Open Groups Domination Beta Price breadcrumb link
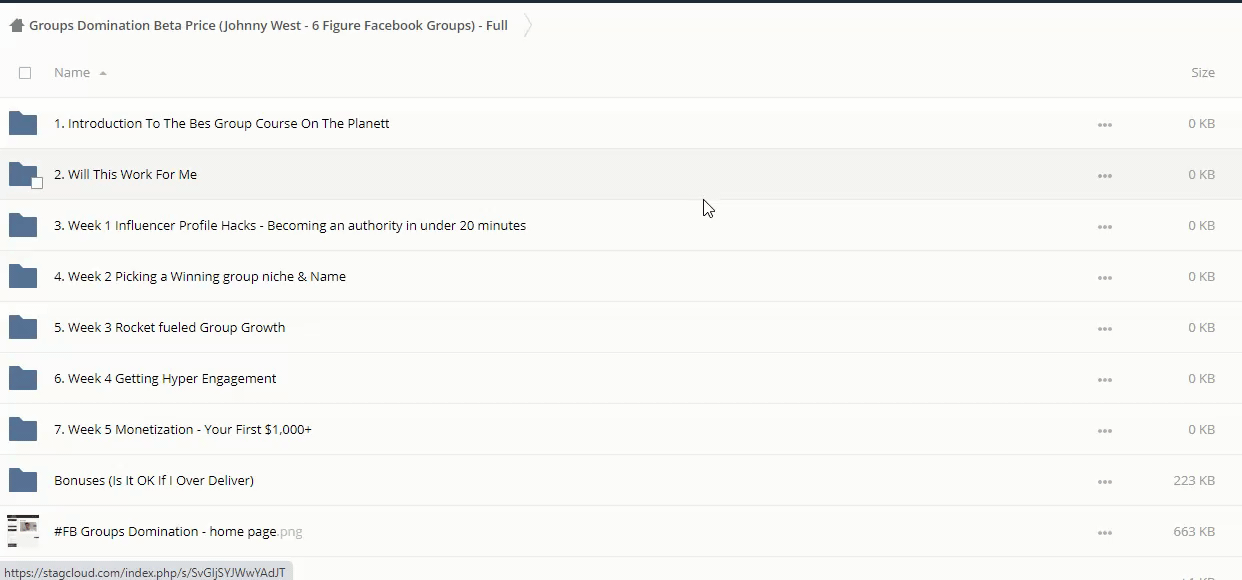 [x=268, y=26]
